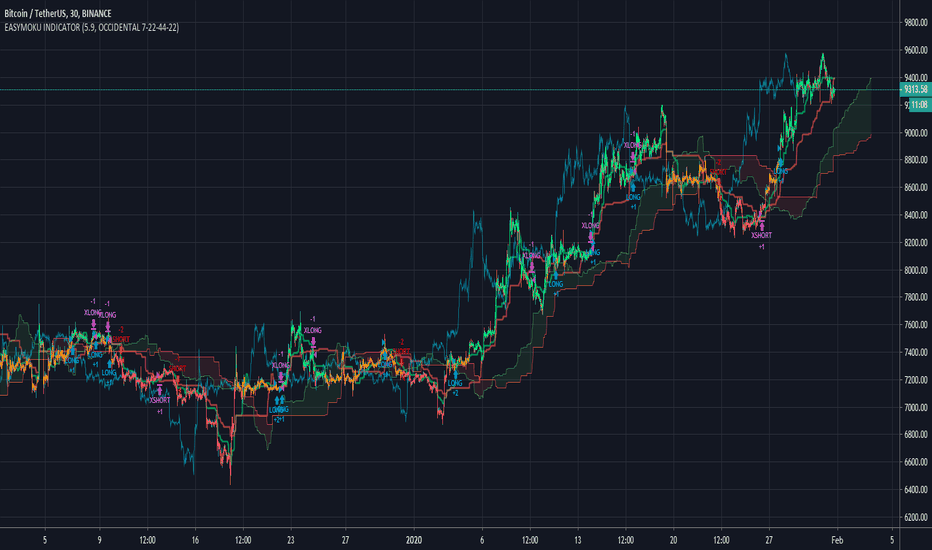Click the 6400.00 price axis label

pyautogui.click(x=916, y=490)
